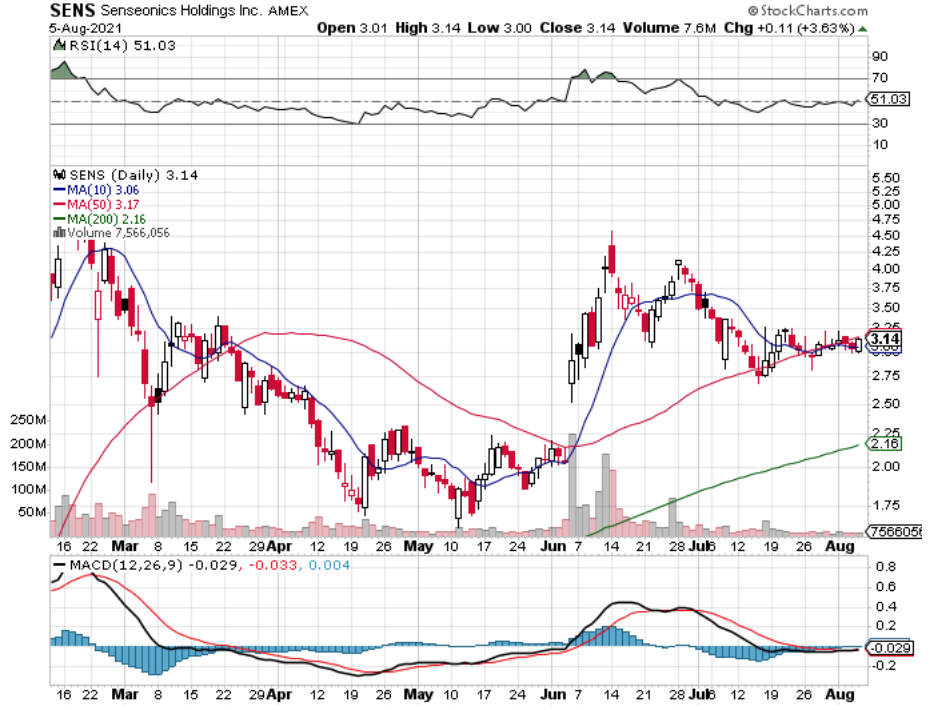
Task: Click the 0.4 label on the MACD axis
Action: point(886,607)
